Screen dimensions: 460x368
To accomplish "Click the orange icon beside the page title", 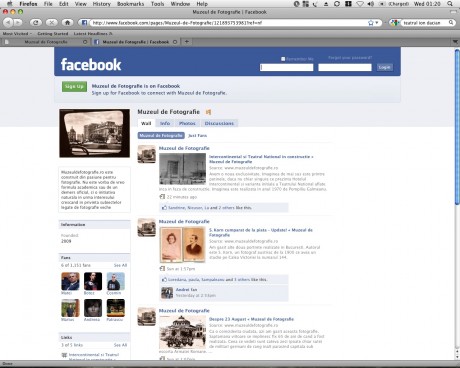I will (208, 112).
